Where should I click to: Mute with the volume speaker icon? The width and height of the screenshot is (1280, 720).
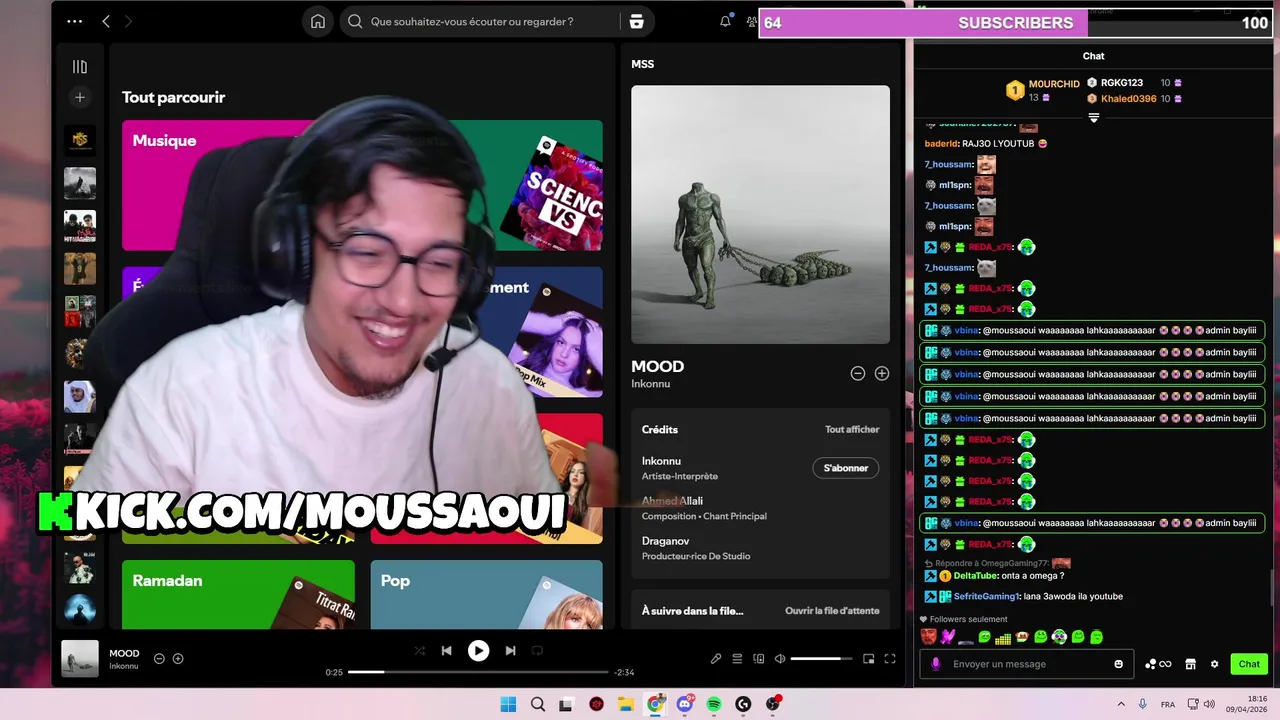780,658
